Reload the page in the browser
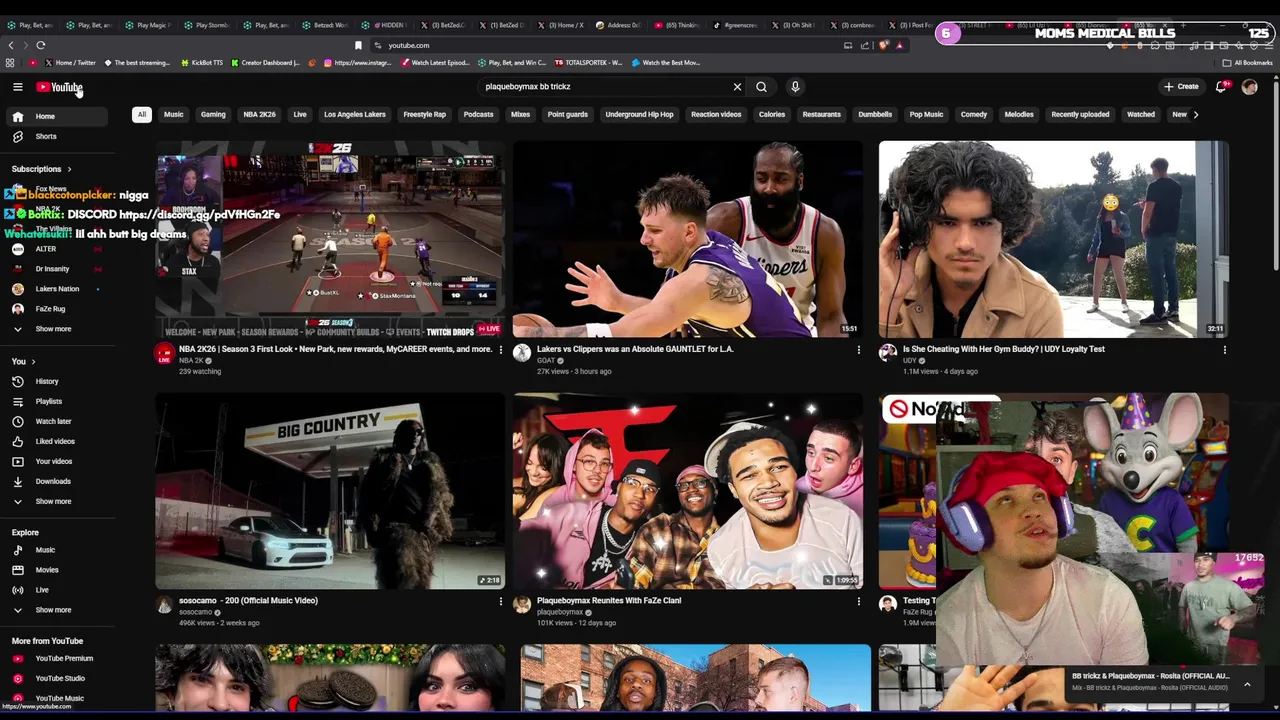The width and height of the screenshot is (1280, 720). click(x=41, y=45)
